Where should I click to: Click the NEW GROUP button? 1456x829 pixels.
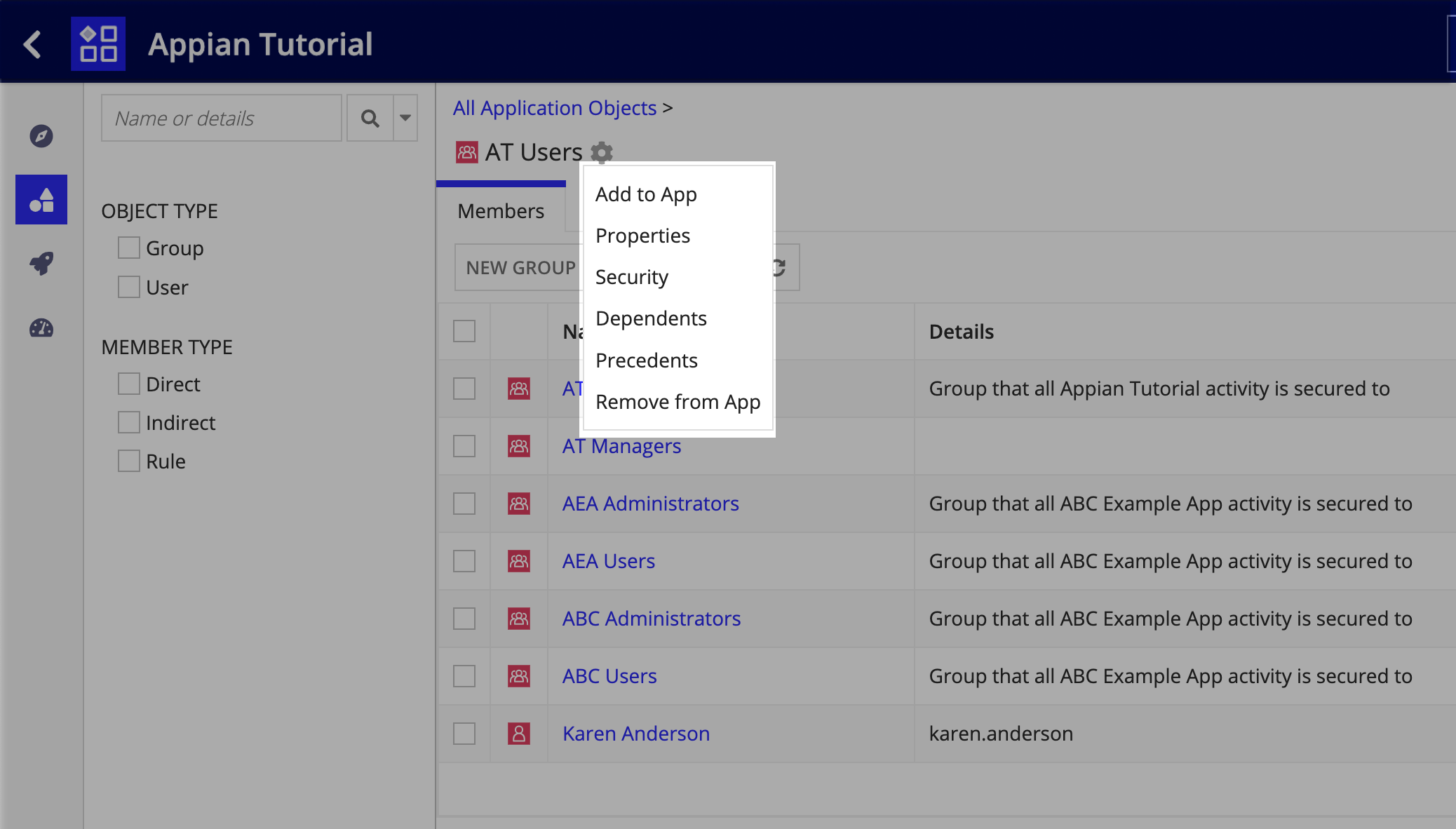click(x=520, y=267)
